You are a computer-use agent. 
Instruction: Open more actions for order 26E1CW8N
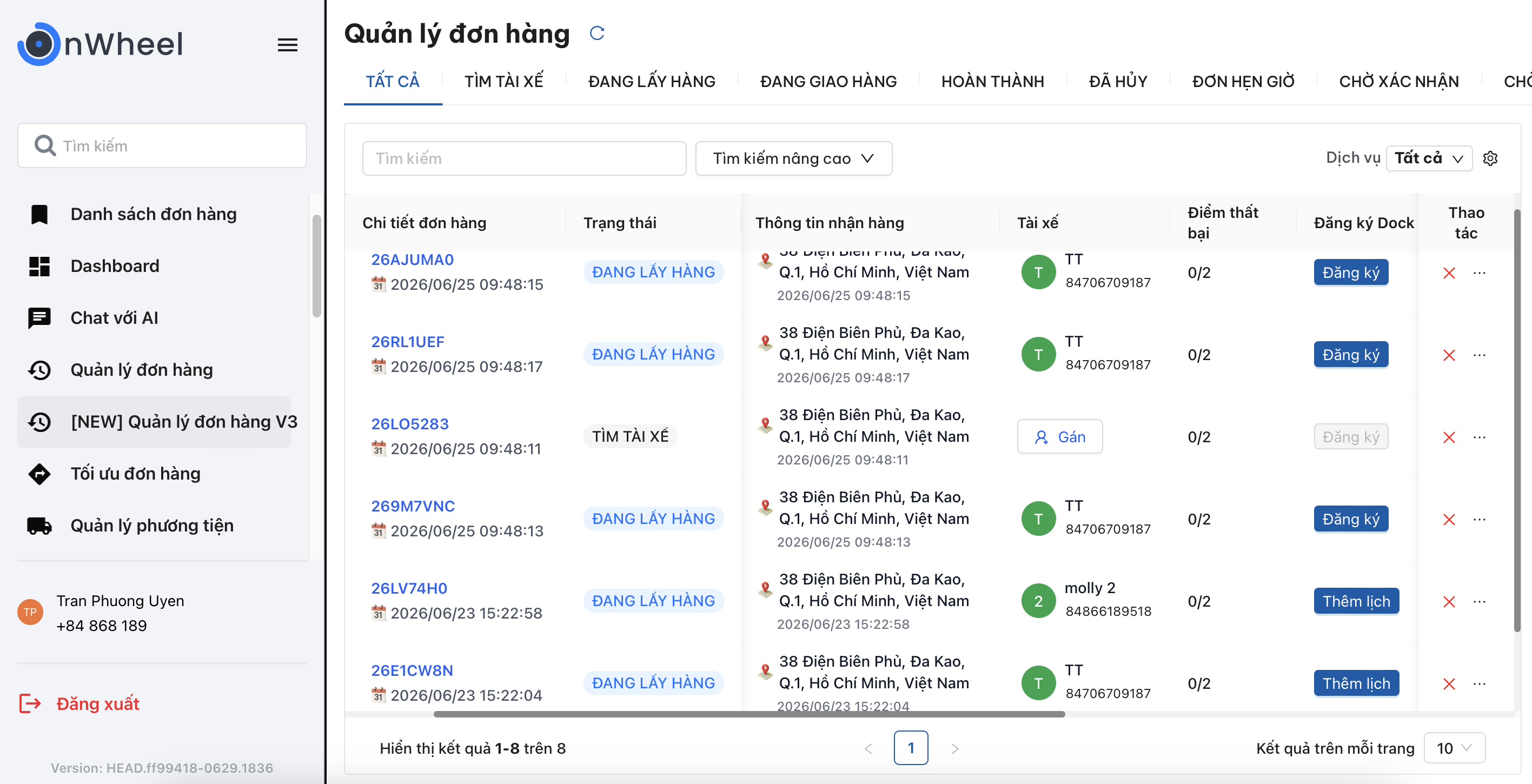[x=1479, y=683]
